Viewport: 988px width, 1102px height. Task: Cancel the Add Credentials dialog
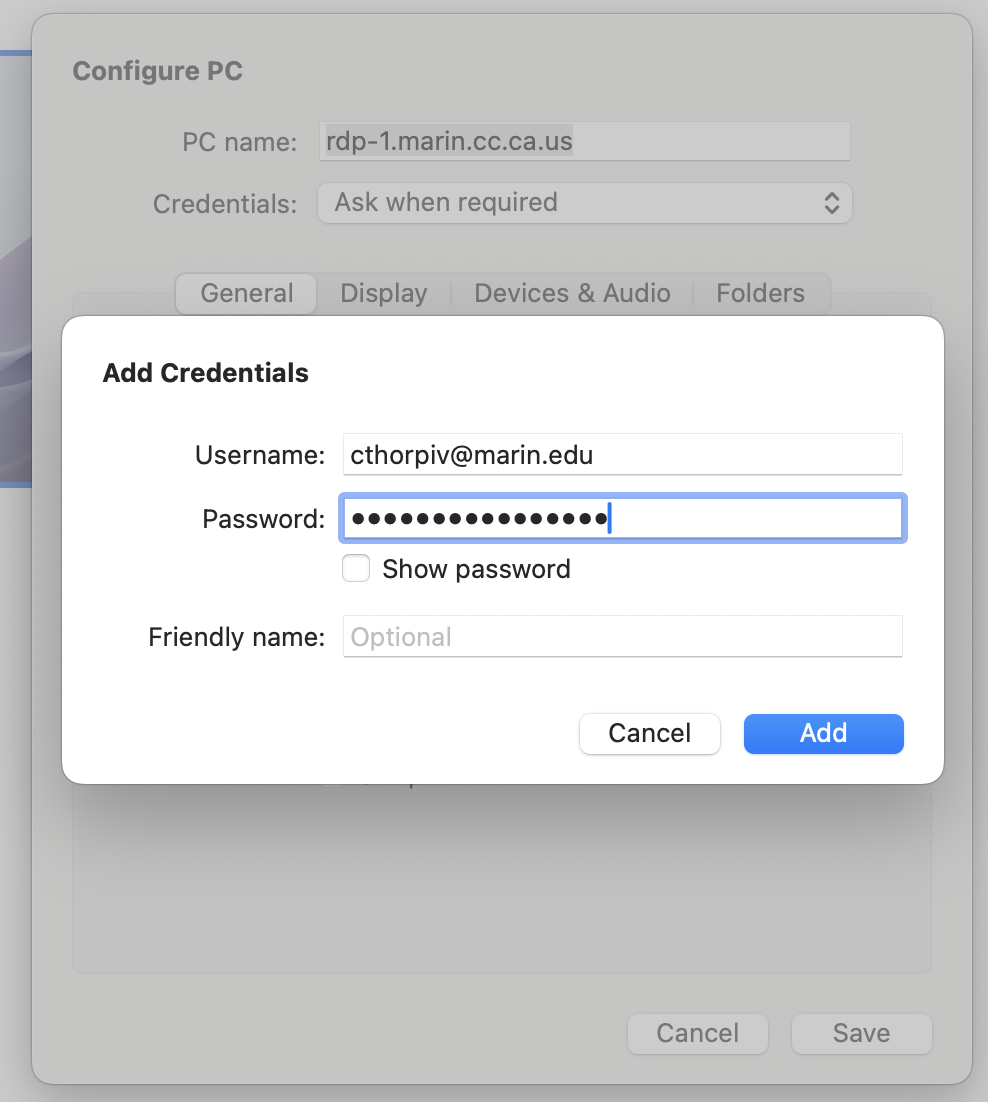(649, 733)
